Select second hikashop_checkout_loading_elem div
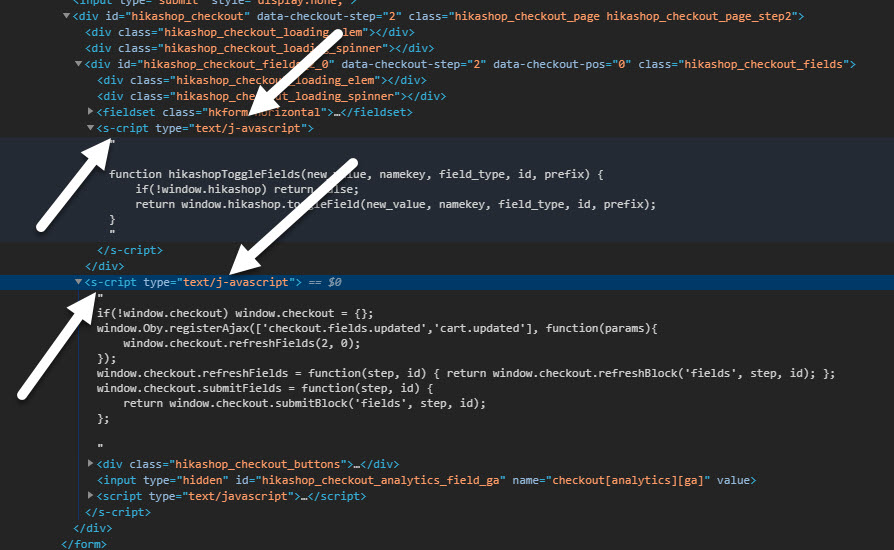The width and height of the screenshot is (894, 550). [x=262, y=80]
